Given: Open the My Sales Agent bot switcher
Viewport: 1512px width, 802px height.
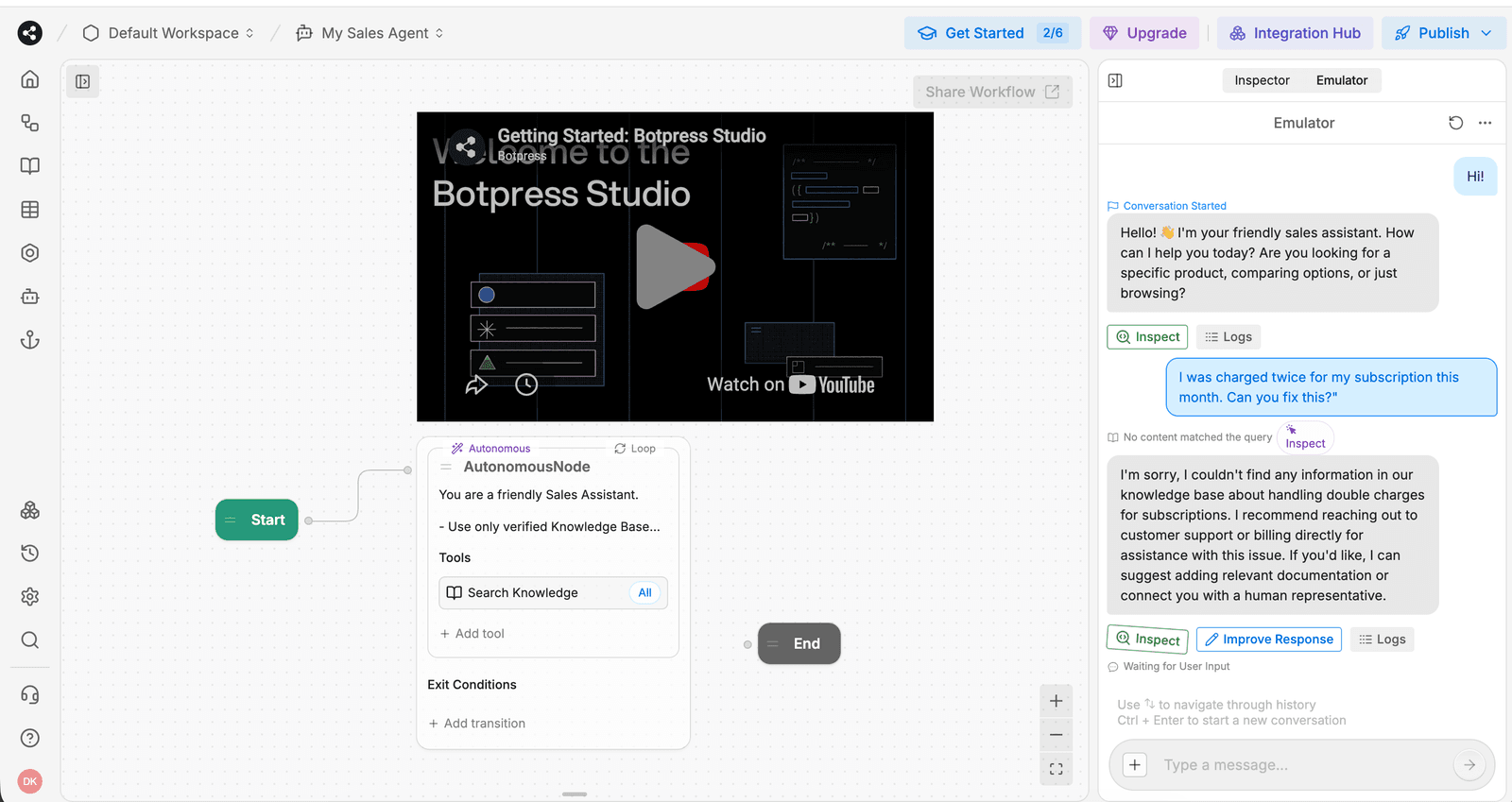Looking at the screenshot, I should point(370,33).
